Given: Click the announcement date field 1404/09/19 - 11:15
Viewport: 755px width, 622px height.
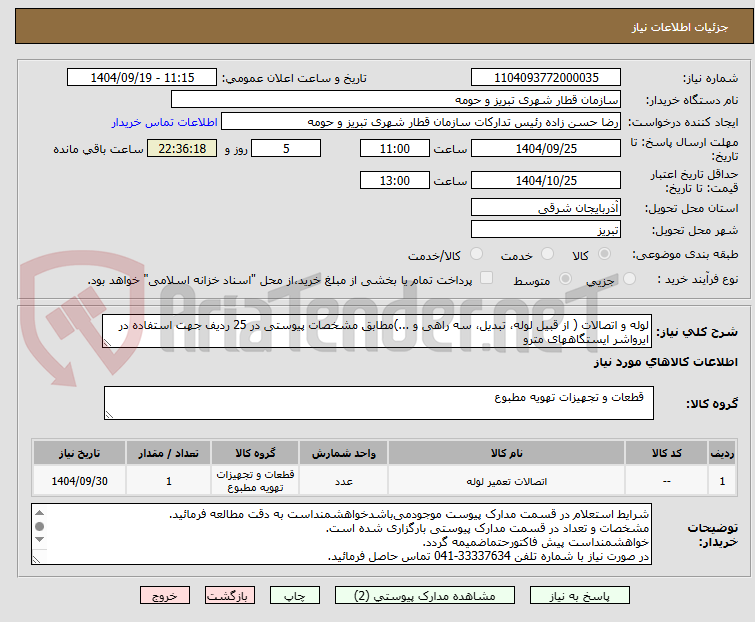Looking at the screenshot, I should [x=142, y=78].
